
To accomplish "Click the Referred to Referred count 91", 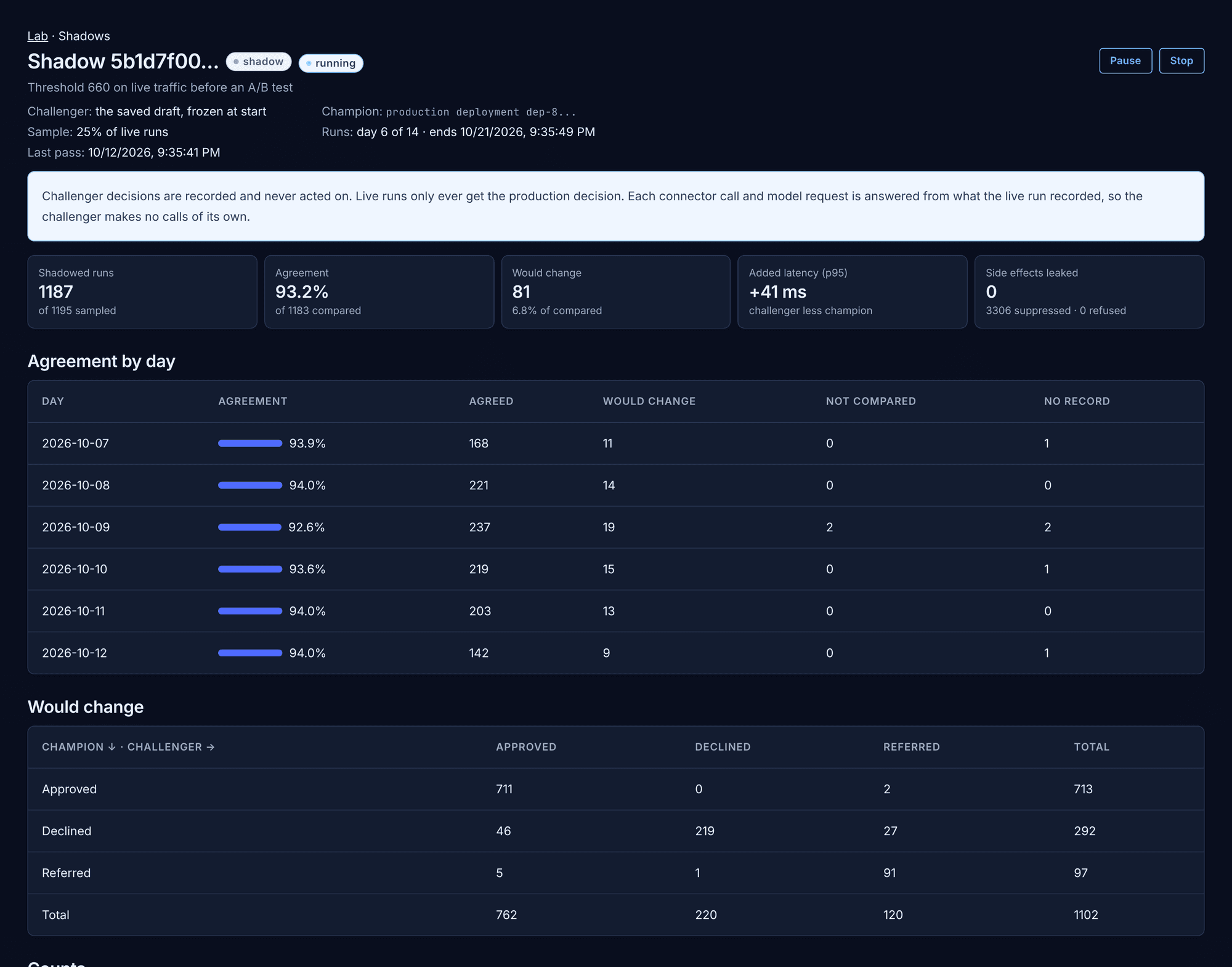I will 890,873.
